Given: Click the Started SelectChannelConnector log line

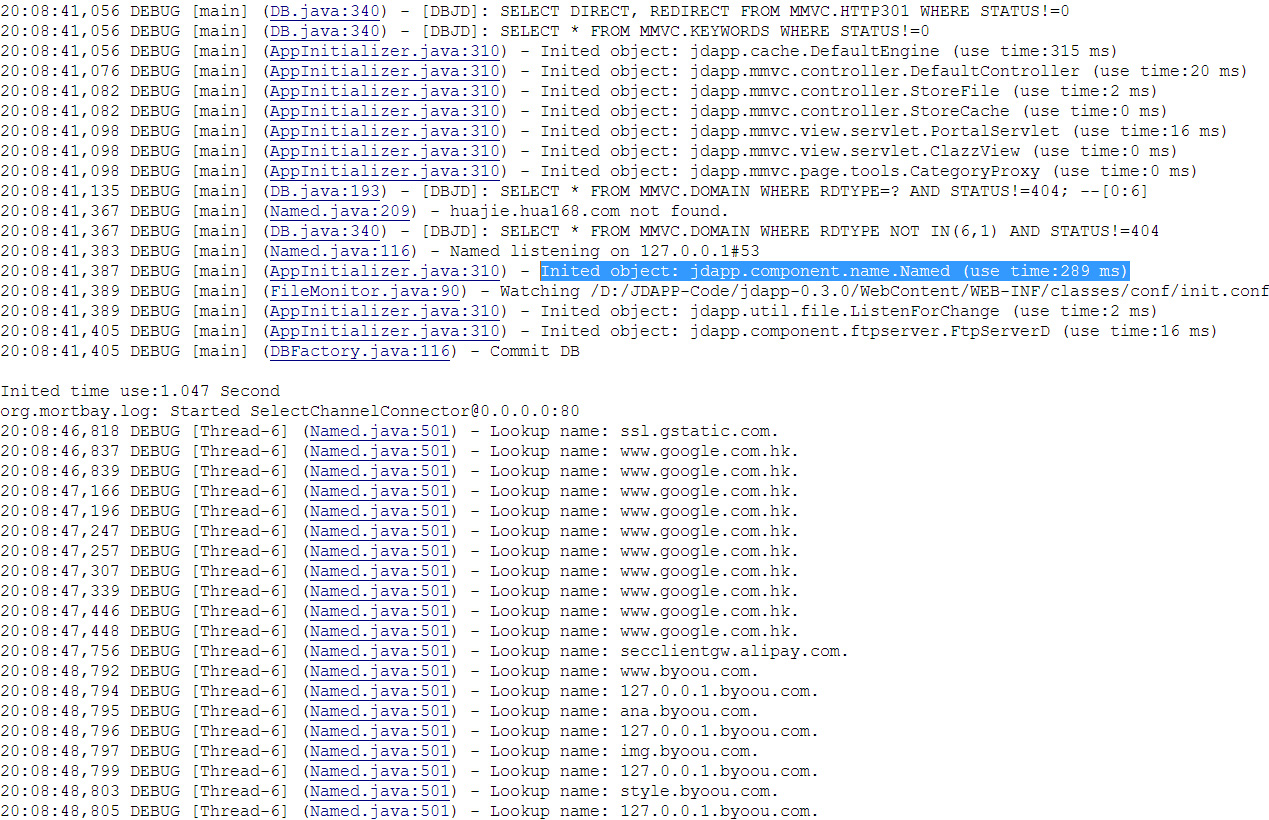Looking at the screenshot, I should click(289, 411).
